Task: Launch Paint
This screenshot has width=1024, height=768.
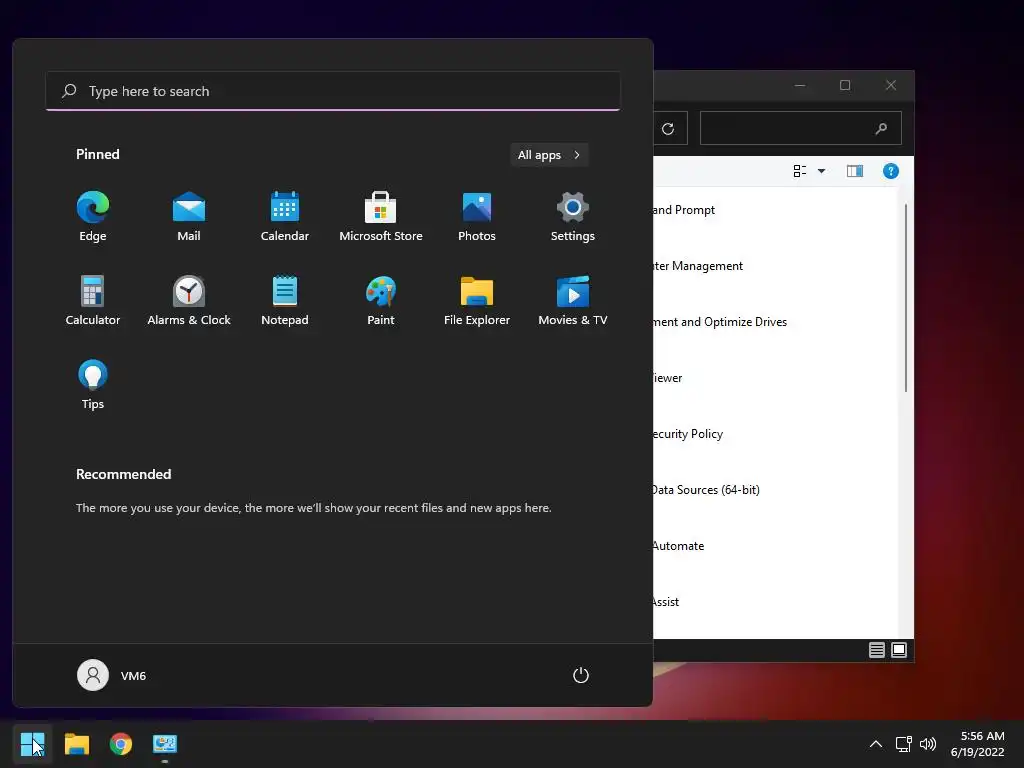Action: (x=381, y=300)
